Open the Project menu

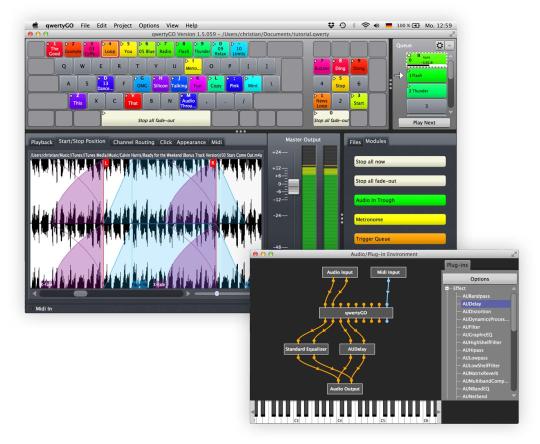123,25
